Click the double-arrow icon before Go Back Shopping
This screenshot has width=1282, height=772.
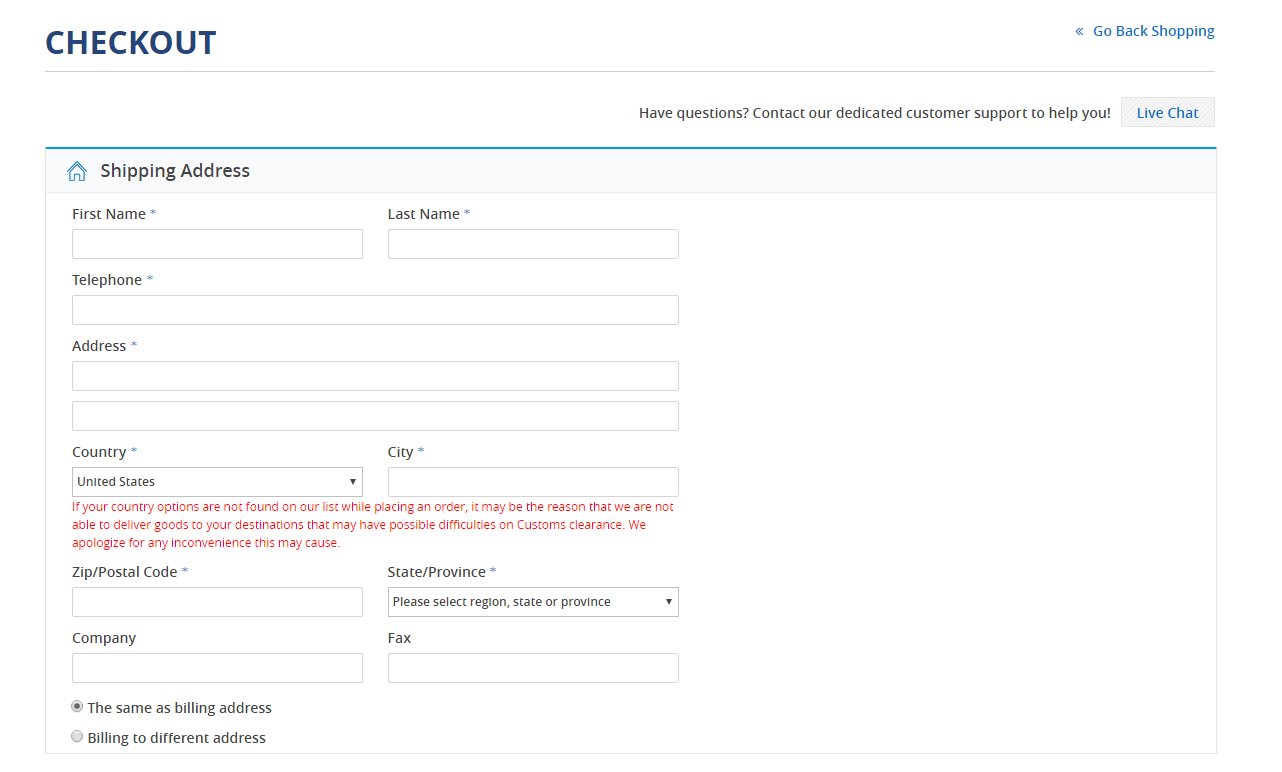coord(1079,32)
